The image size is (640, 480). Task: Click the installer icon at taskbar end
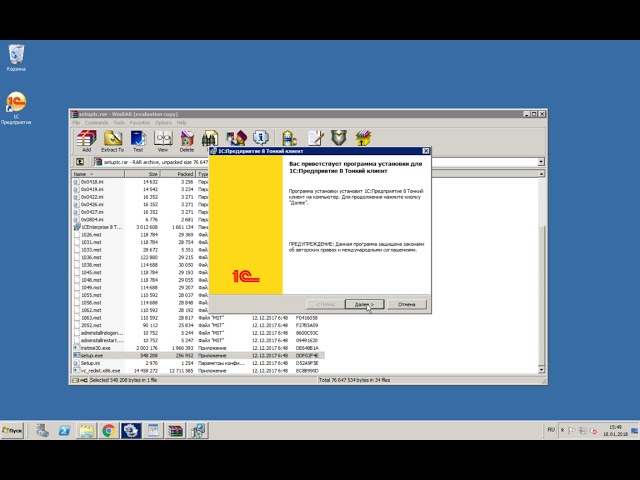click(198, 430)
